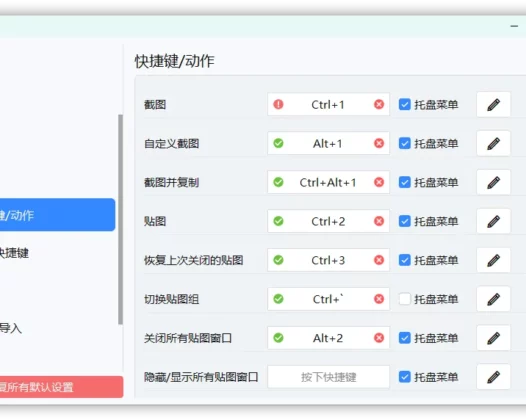Click the 自定义截图 row label

tap(171, 144)
